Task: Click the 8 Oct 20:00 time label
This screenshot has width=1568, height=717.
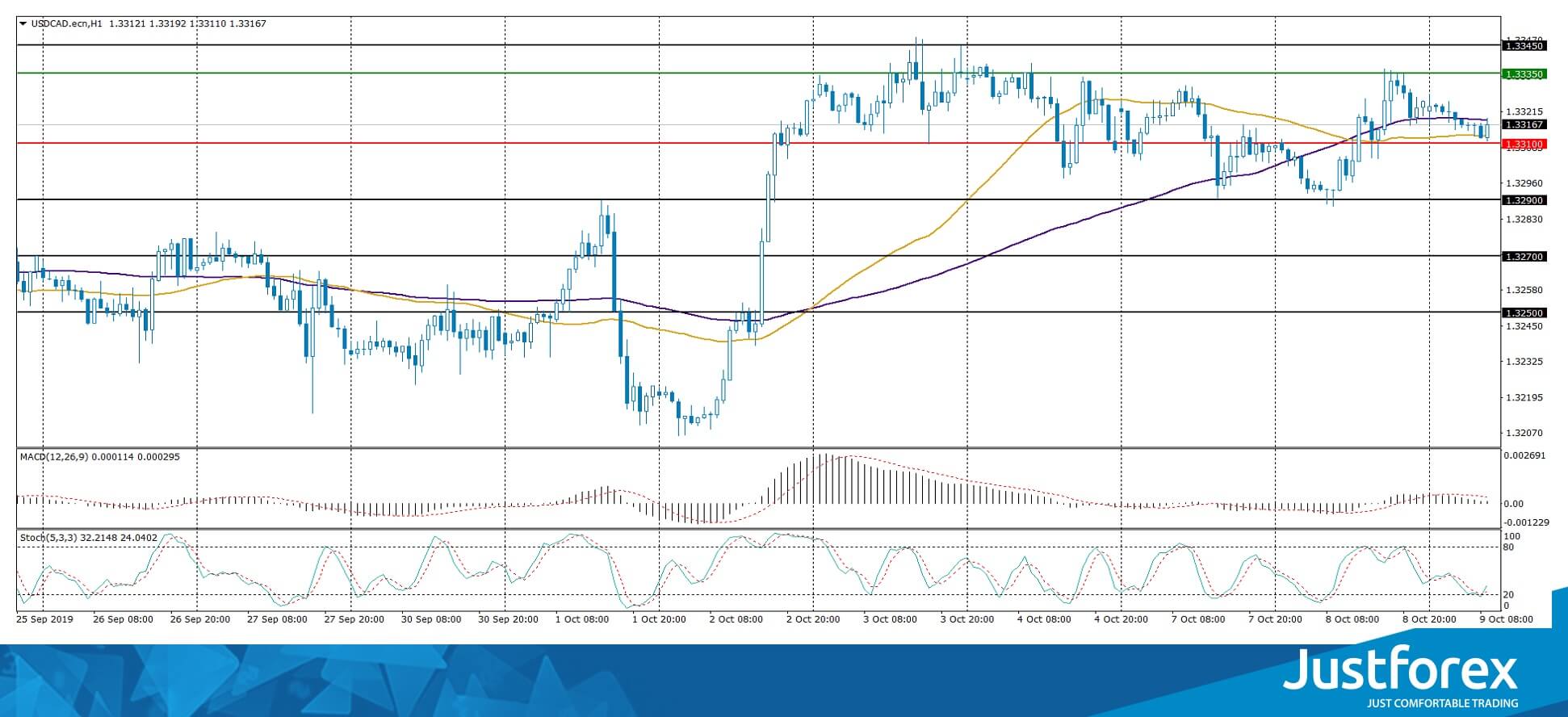Action: click(1431, 619)
